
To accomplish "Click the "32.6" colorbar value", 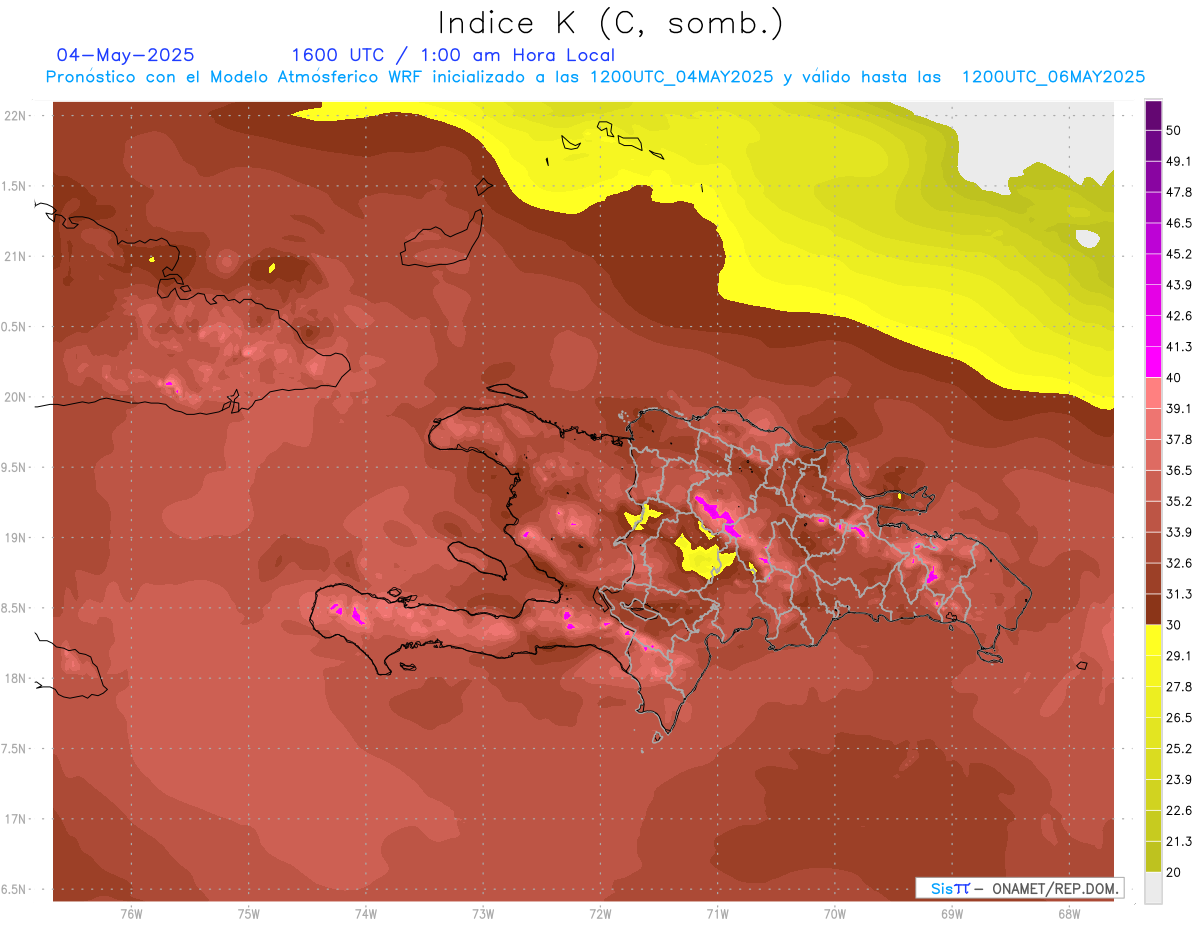I will [x=1179, y=563].
